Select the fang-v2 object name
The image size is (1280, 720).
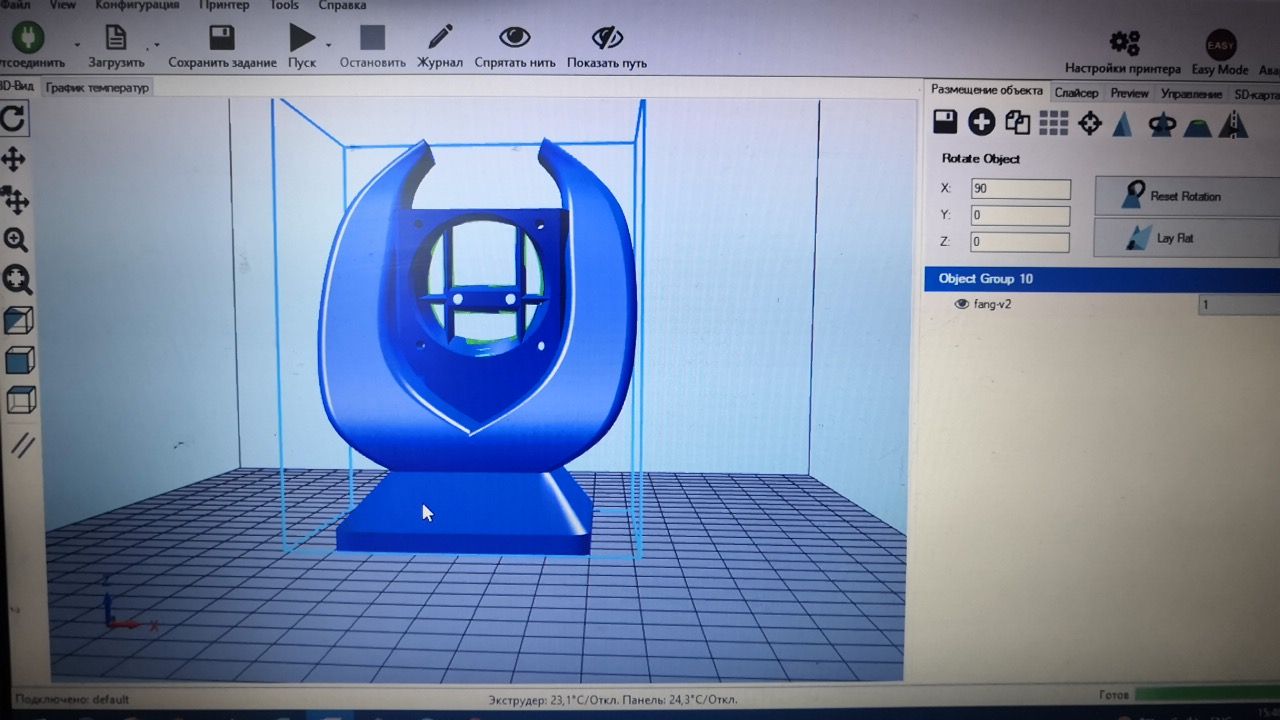992,304
